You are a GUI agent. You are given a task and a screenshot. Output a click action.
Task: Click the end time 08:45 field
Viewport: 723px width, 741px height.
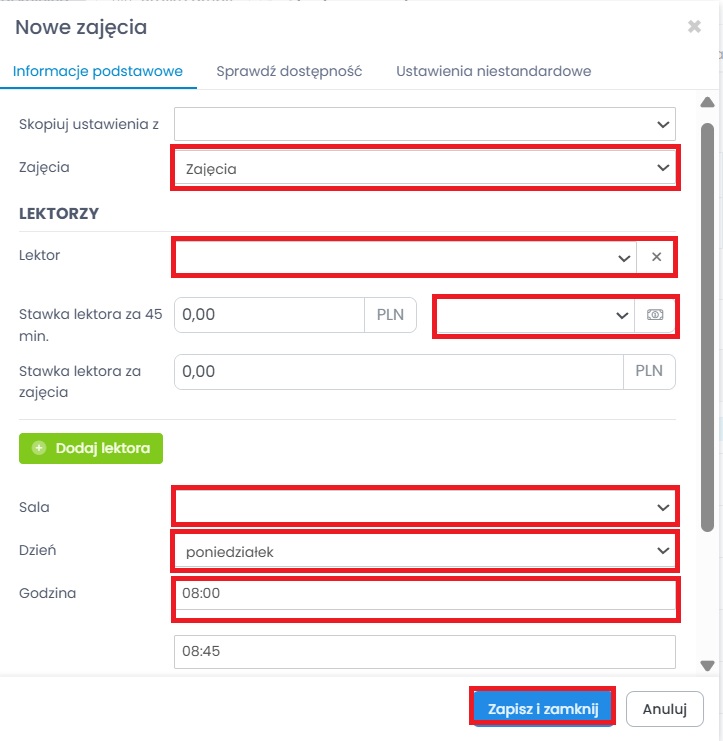tap(425, 651)
